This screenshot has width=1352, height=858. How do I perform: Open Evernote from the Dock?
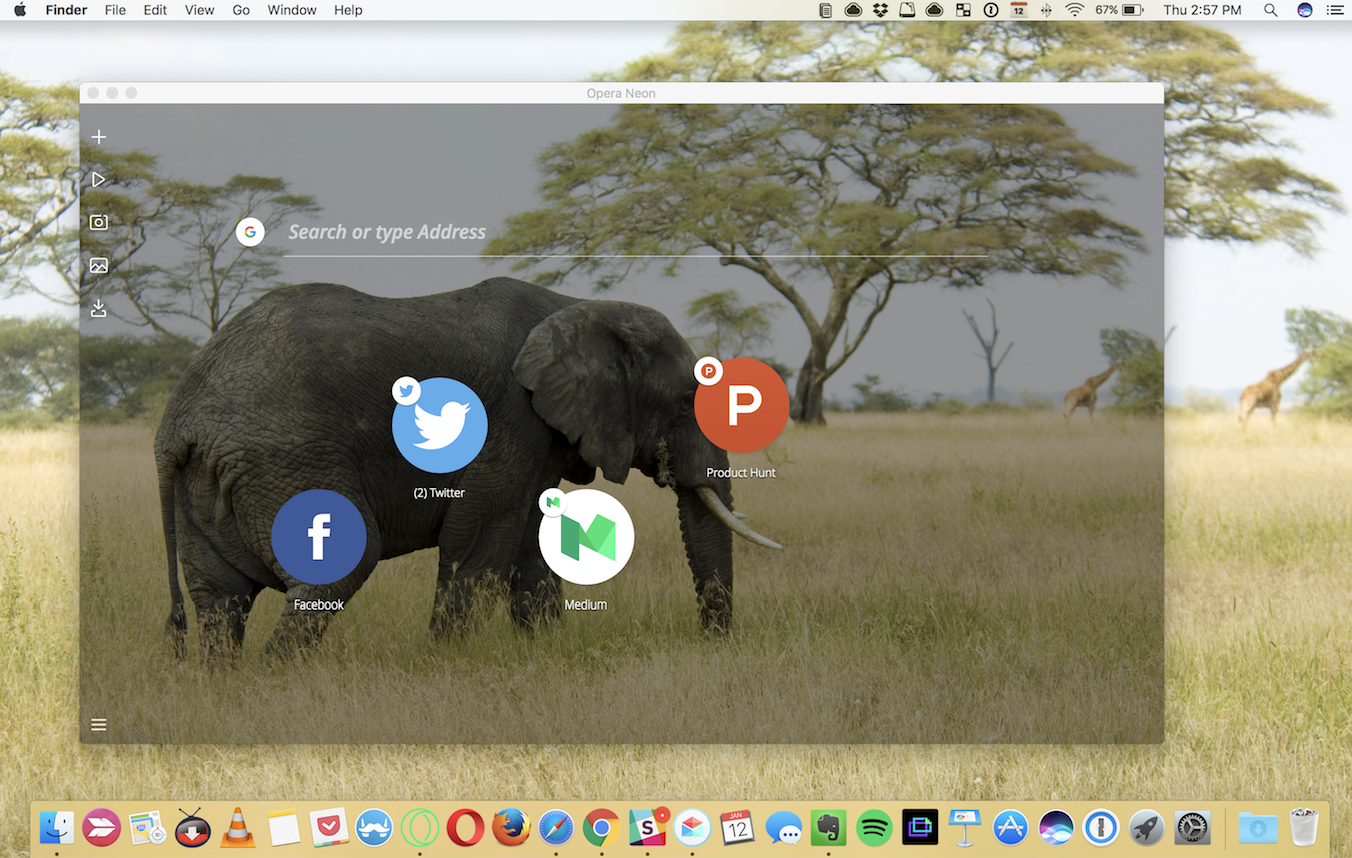[828, 828]
